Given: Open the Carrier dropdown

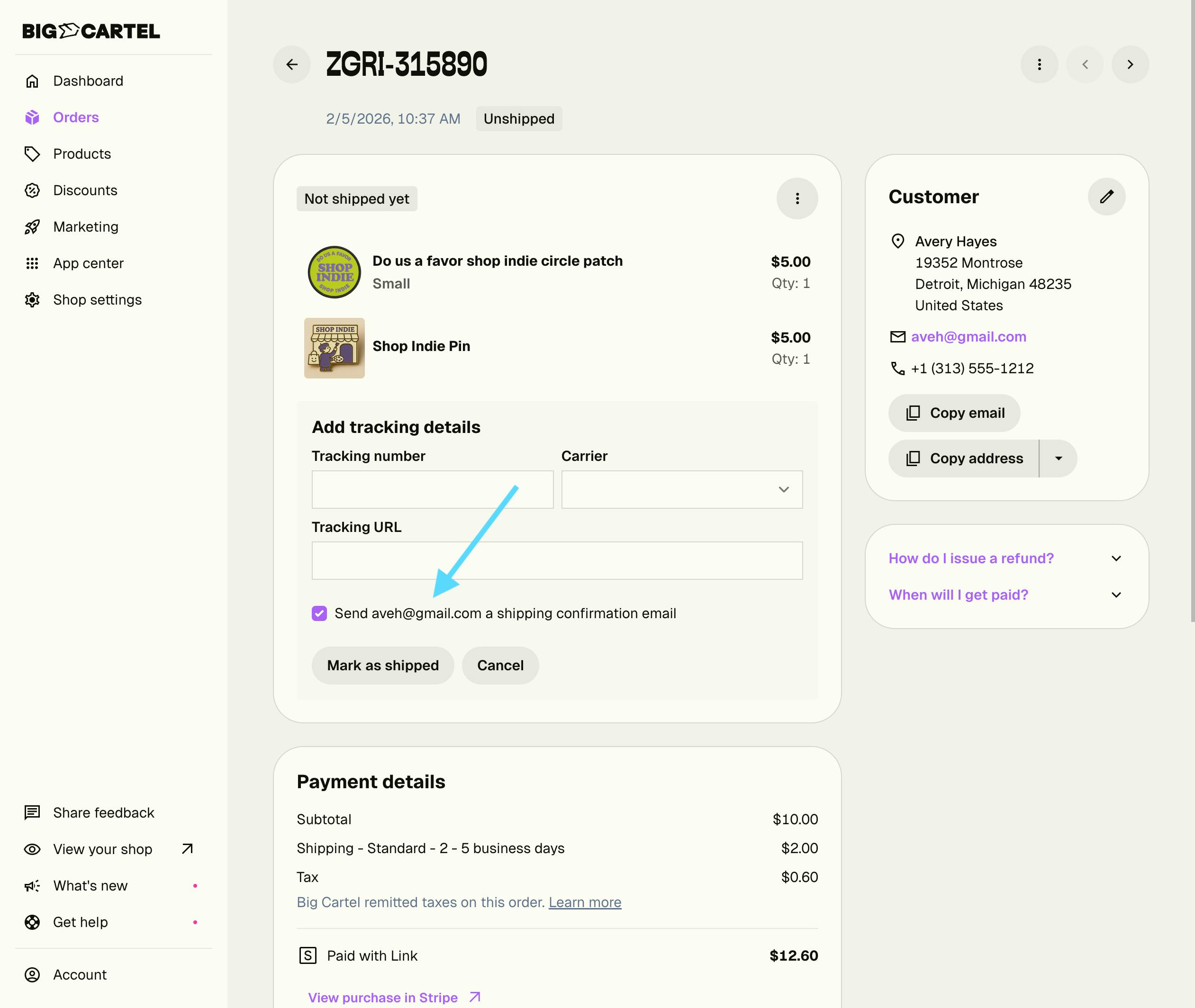Looking at the screenshot, I should point(682,490).
